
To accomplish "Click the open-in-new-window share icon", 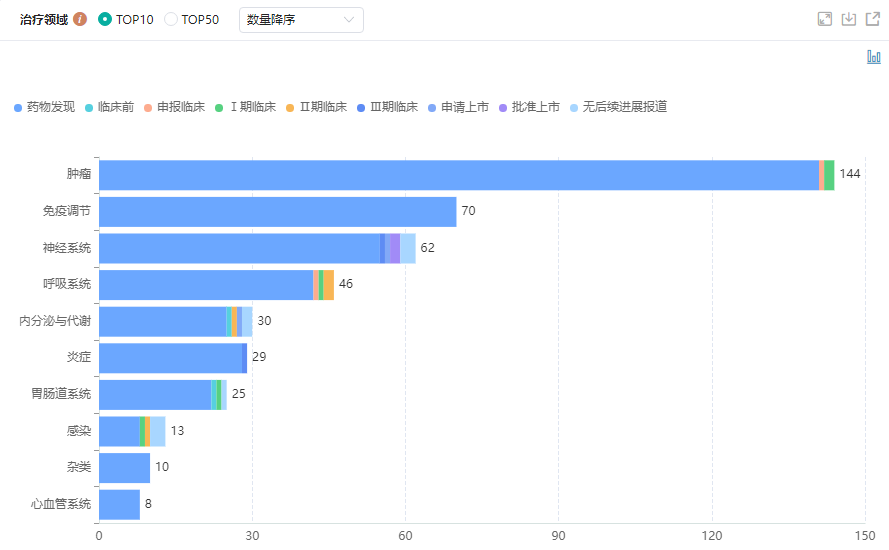I will coord(873,19).
